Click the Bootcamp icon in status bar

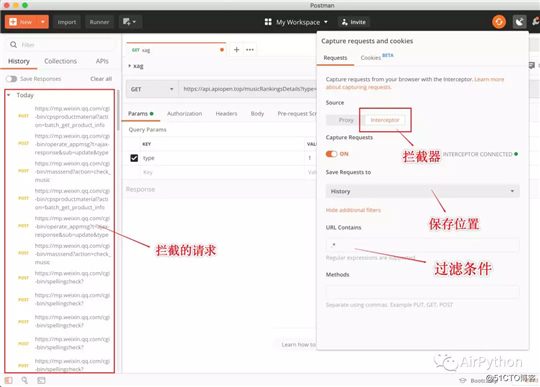pyautogui.click(x=463, y=380)
